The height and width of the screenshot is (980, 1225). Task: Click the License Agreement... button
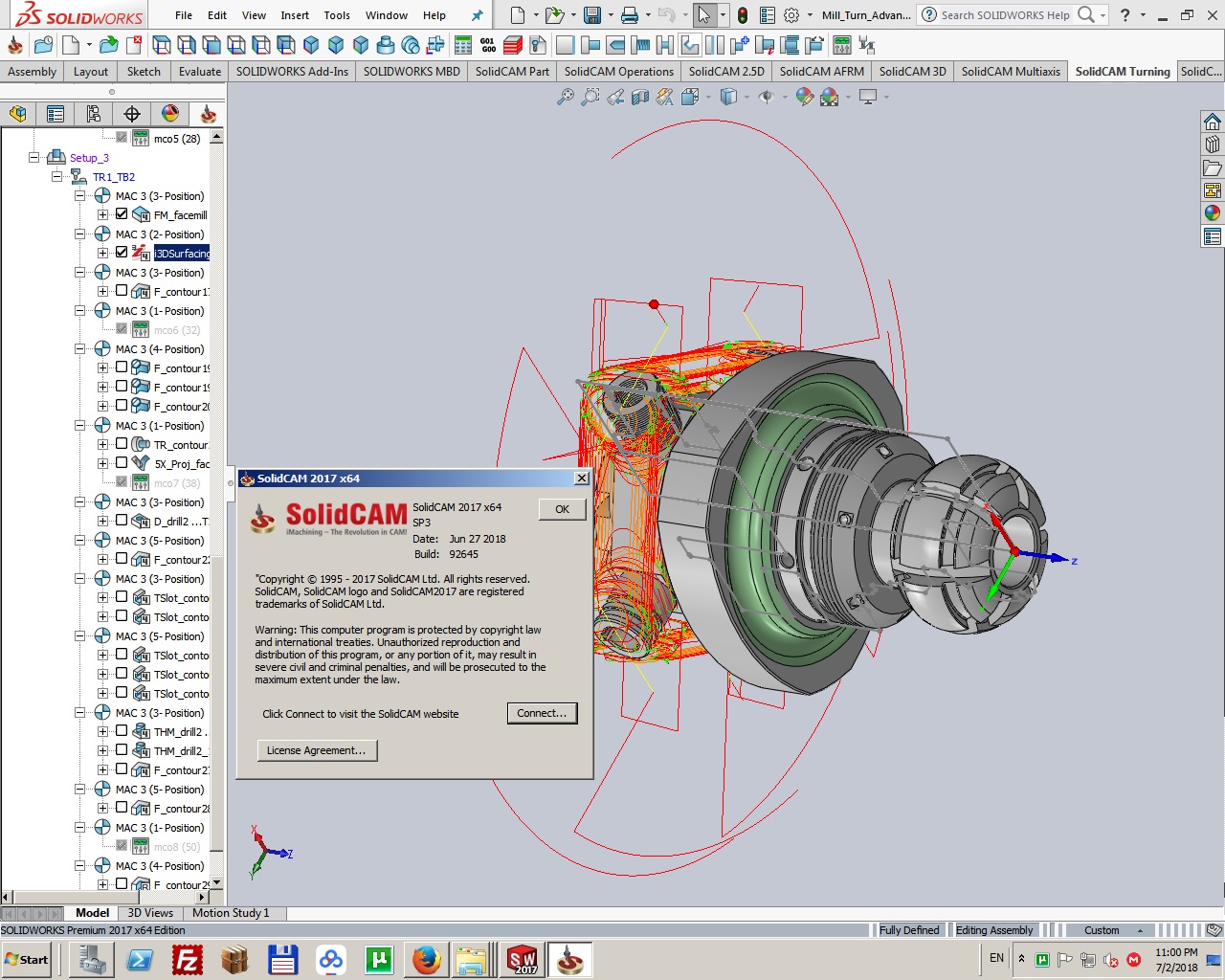[x=317, y=750]
